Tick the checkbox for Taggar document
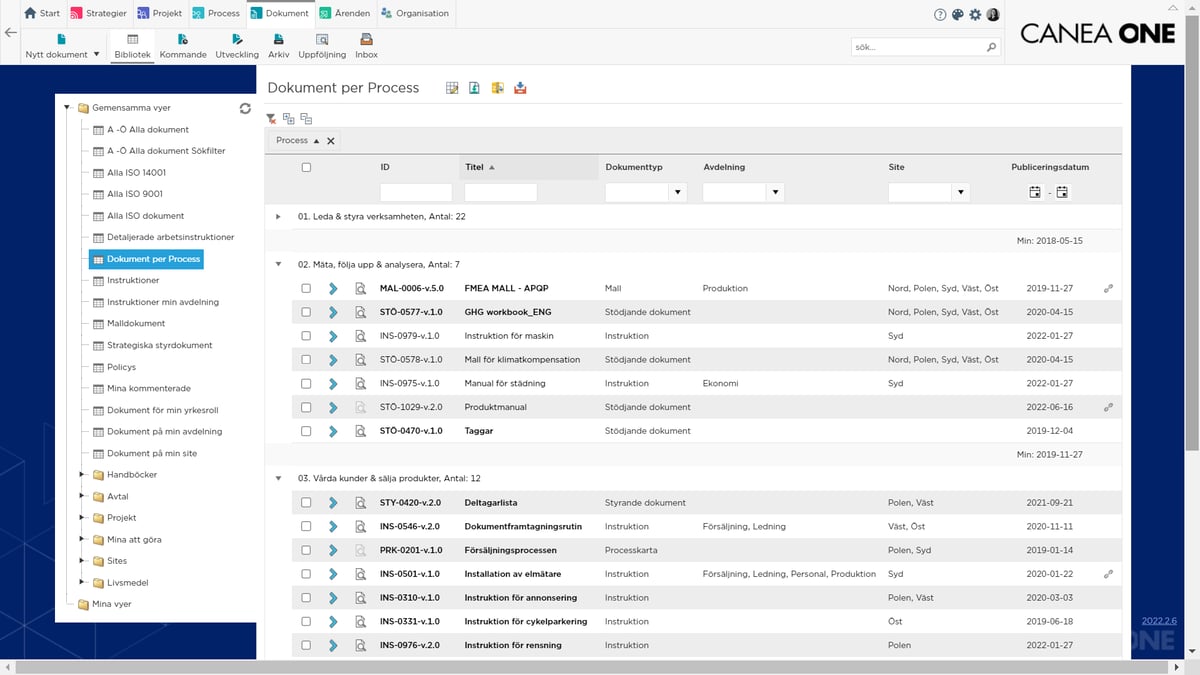1200x675 pixels. point(306,431)
